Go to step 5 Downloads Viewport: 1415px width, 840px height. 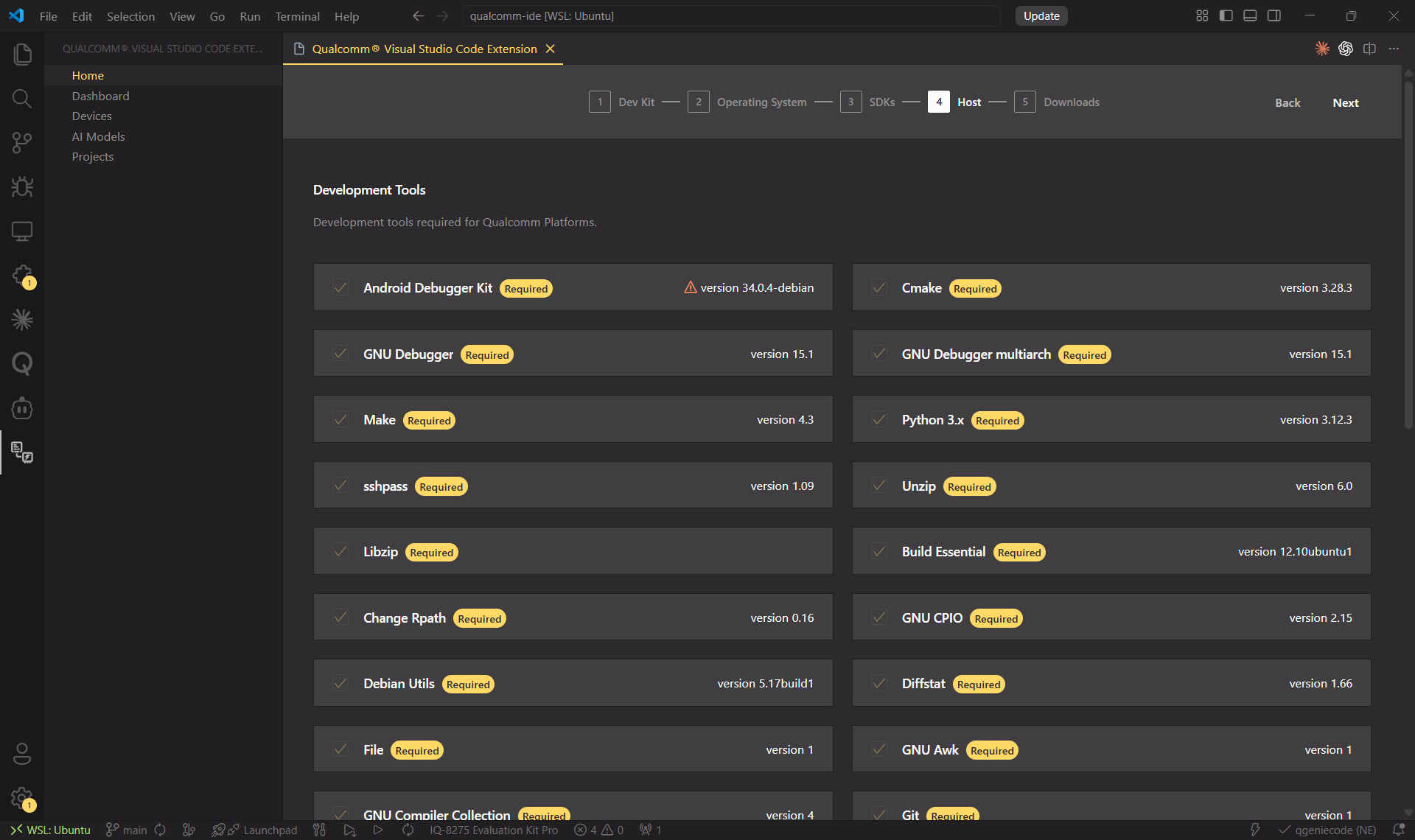pyautogui.click(x=1057, y=102)
